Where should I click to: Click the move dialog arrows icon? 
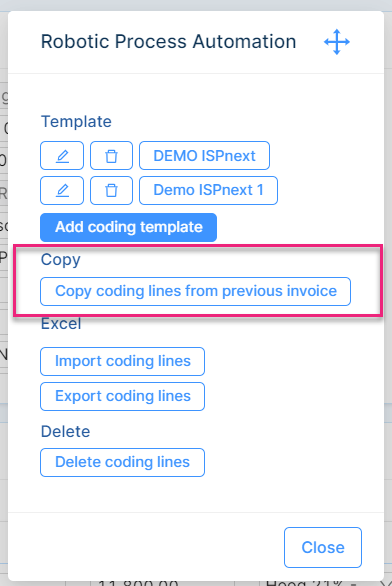(x=337, y=42)
